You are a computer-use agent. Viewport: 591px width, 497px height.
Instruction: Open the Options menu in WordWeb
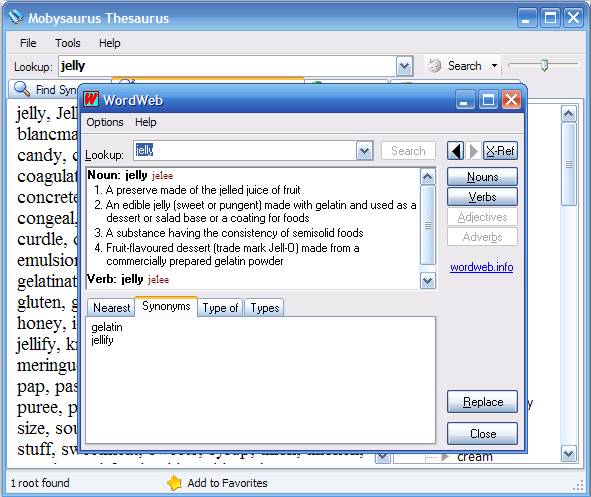tap(105, 122)
